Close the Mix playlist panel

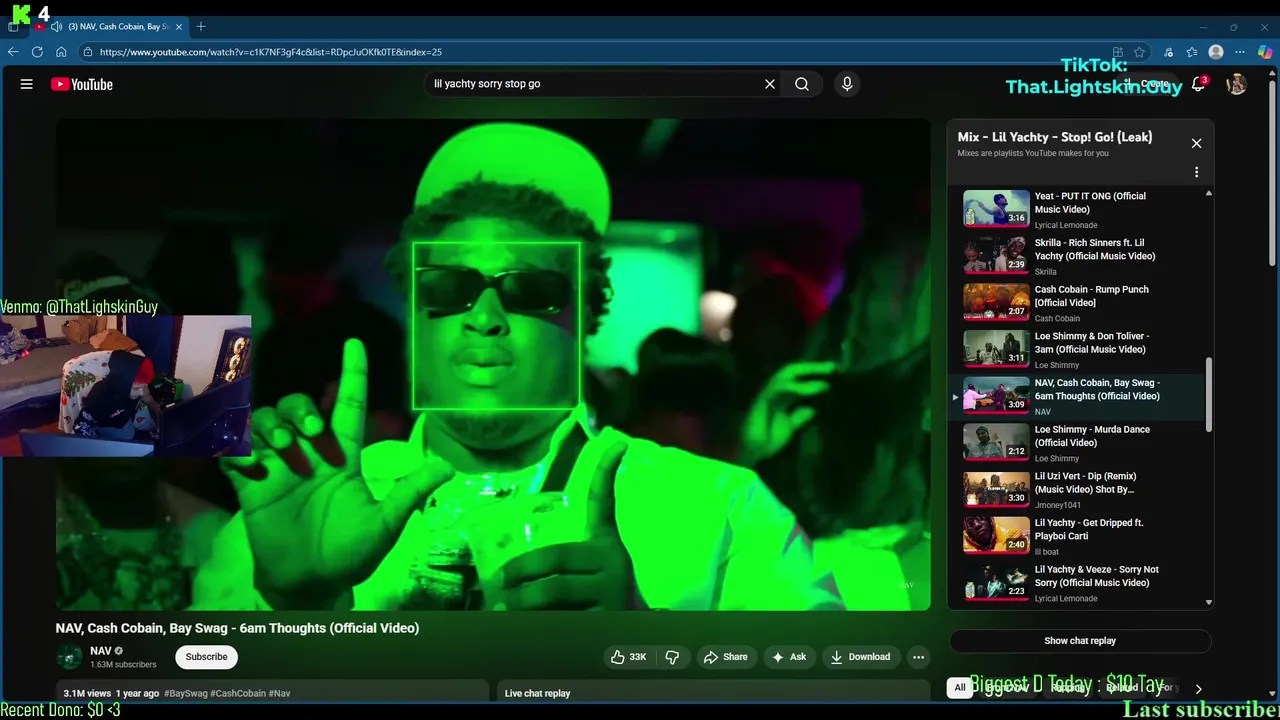tap(1196, 143)
